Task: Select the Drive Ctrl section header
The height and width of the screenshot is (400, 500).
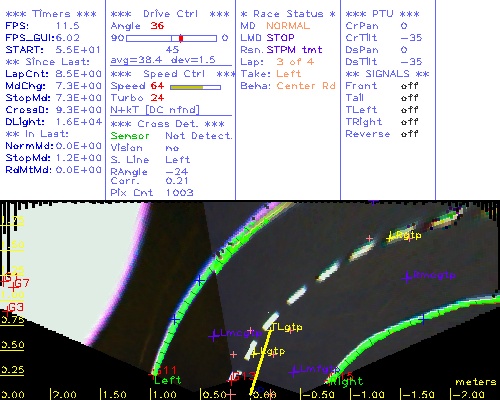Action: point(170,14)
